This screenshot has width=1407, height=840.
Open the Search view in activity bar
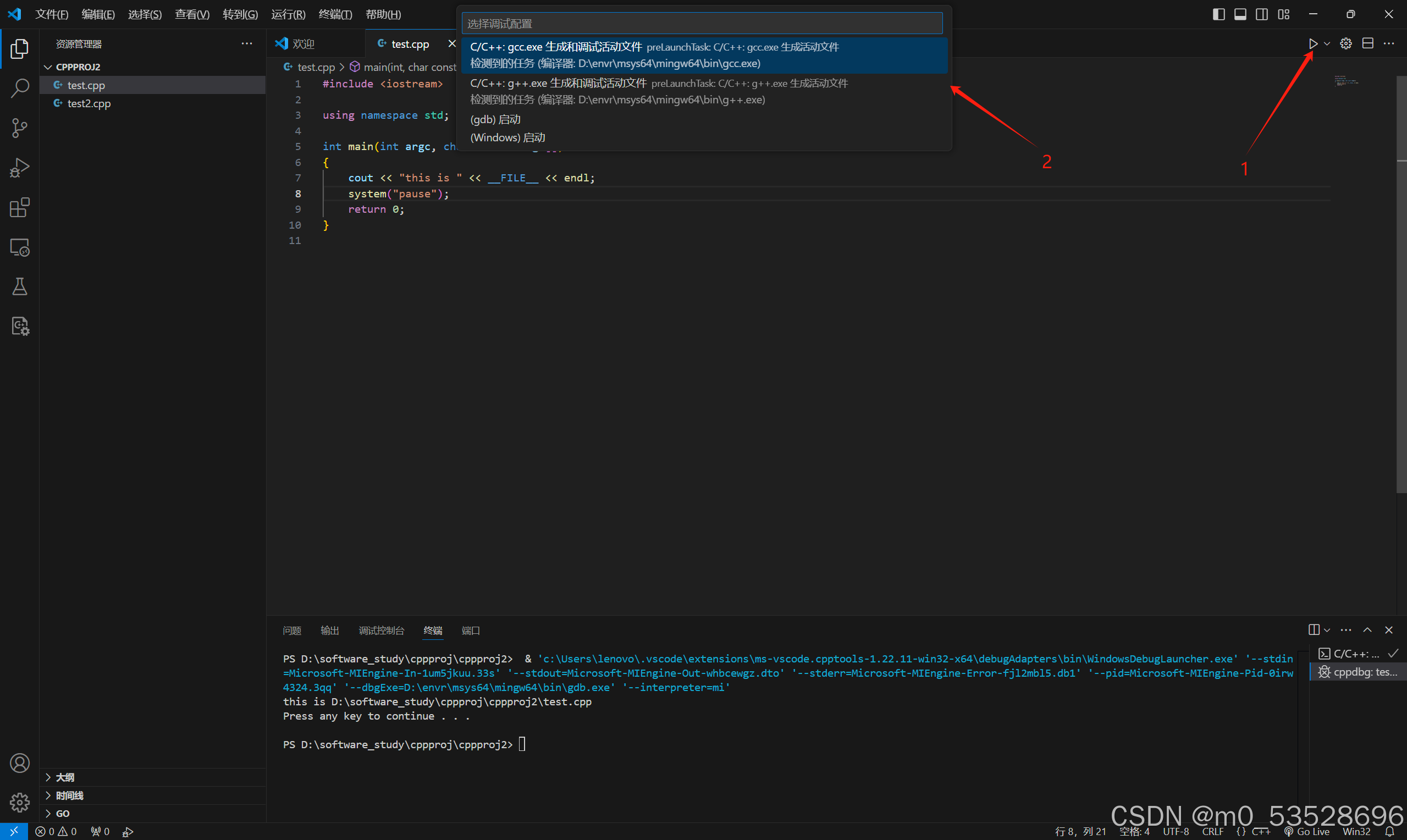click(20, 89)
